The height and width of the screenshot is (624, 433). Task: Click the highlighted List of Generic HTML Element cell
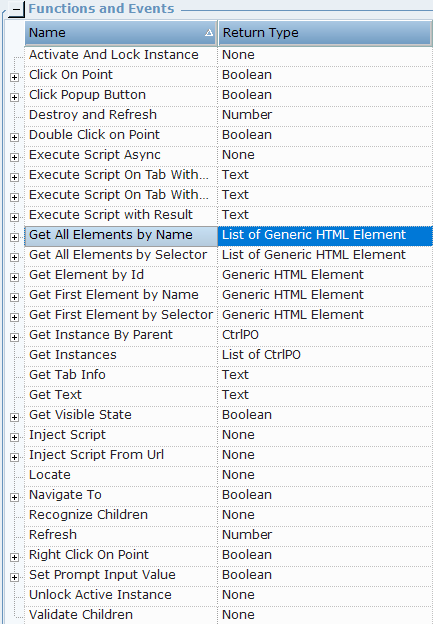[x=325, y=236]
